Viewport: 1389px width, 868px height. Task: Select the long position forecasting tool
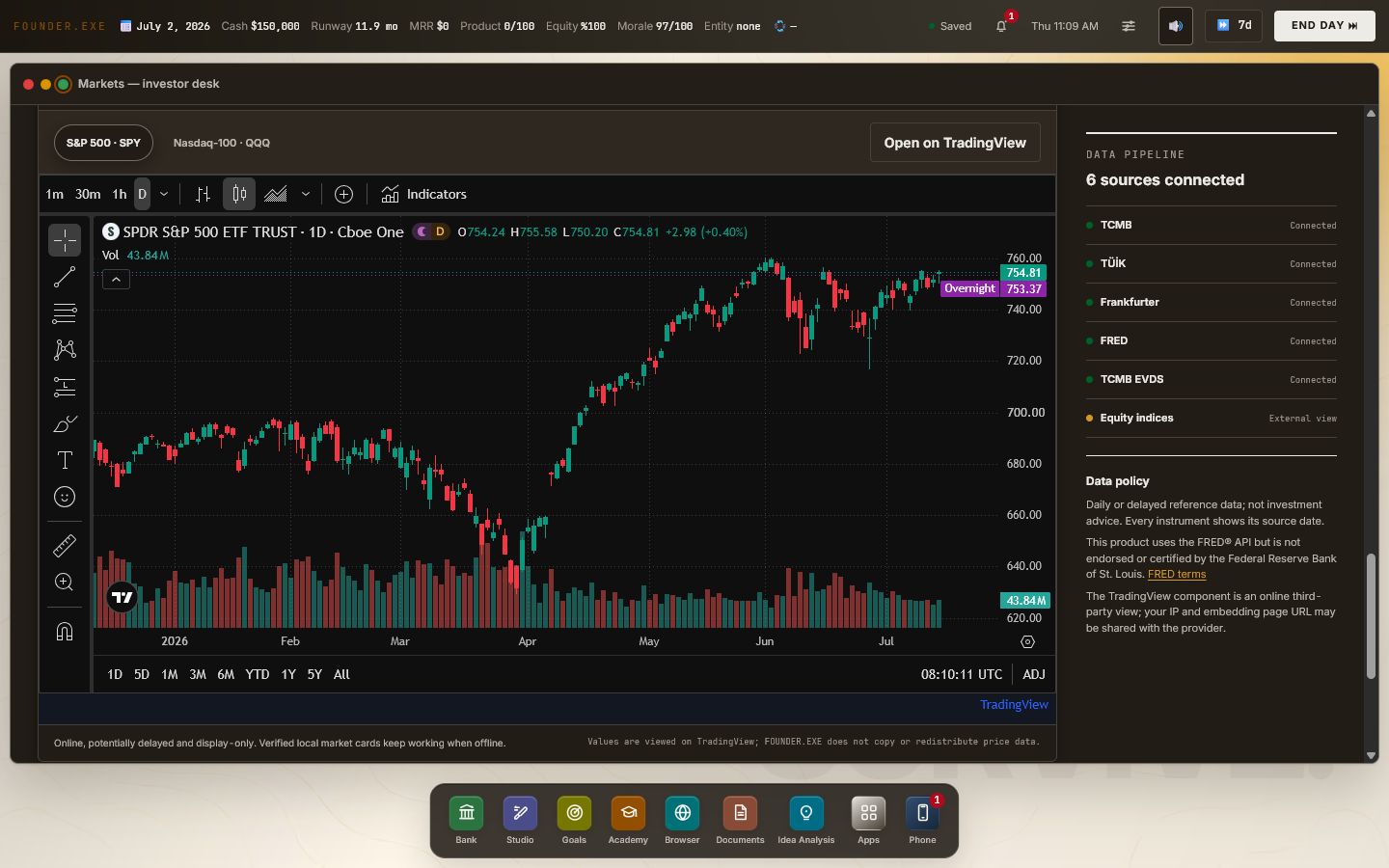tap(65, 387)
